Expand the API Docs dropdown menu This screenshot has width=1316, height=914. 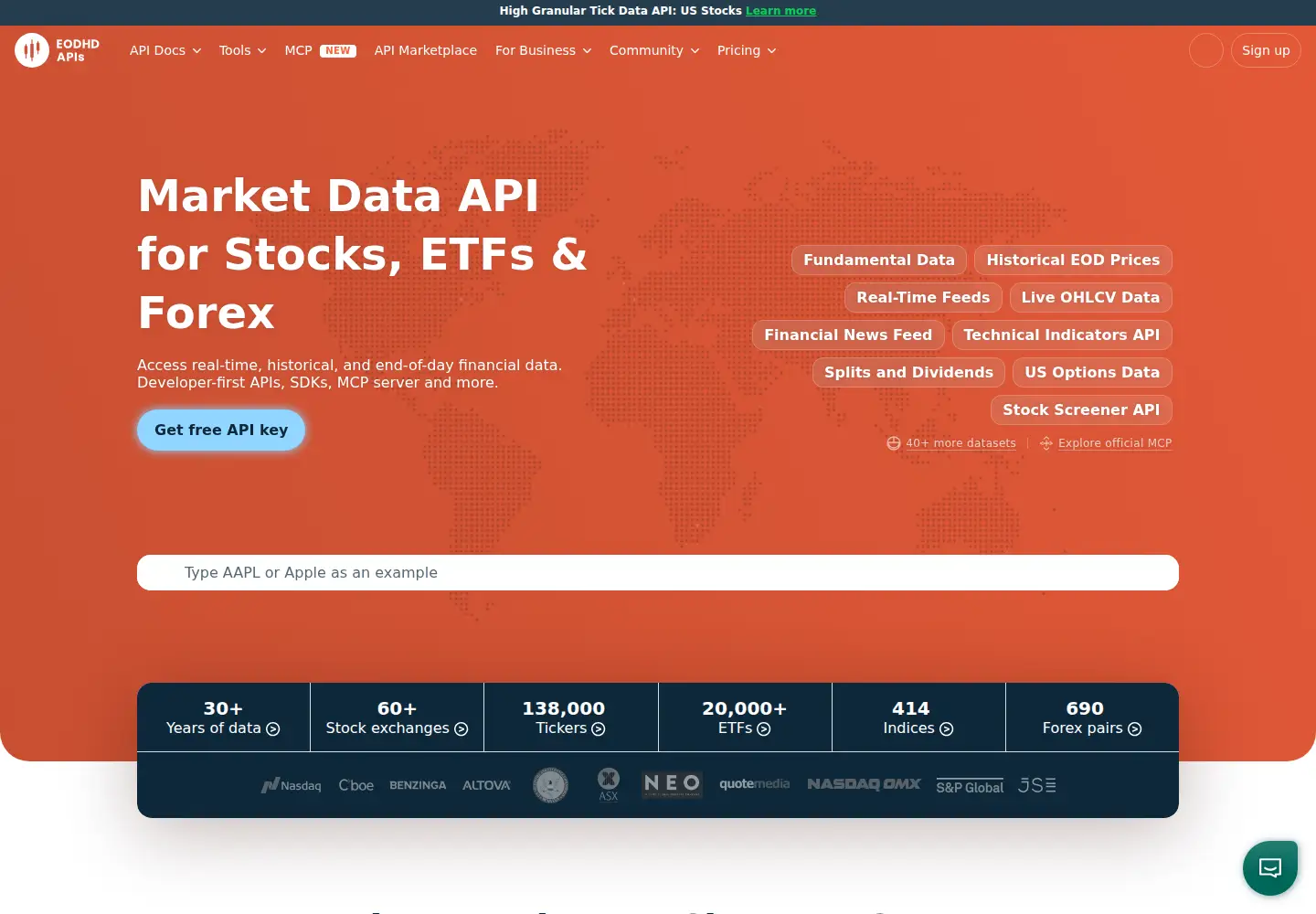pyautogui.click(x=165, y=50)
